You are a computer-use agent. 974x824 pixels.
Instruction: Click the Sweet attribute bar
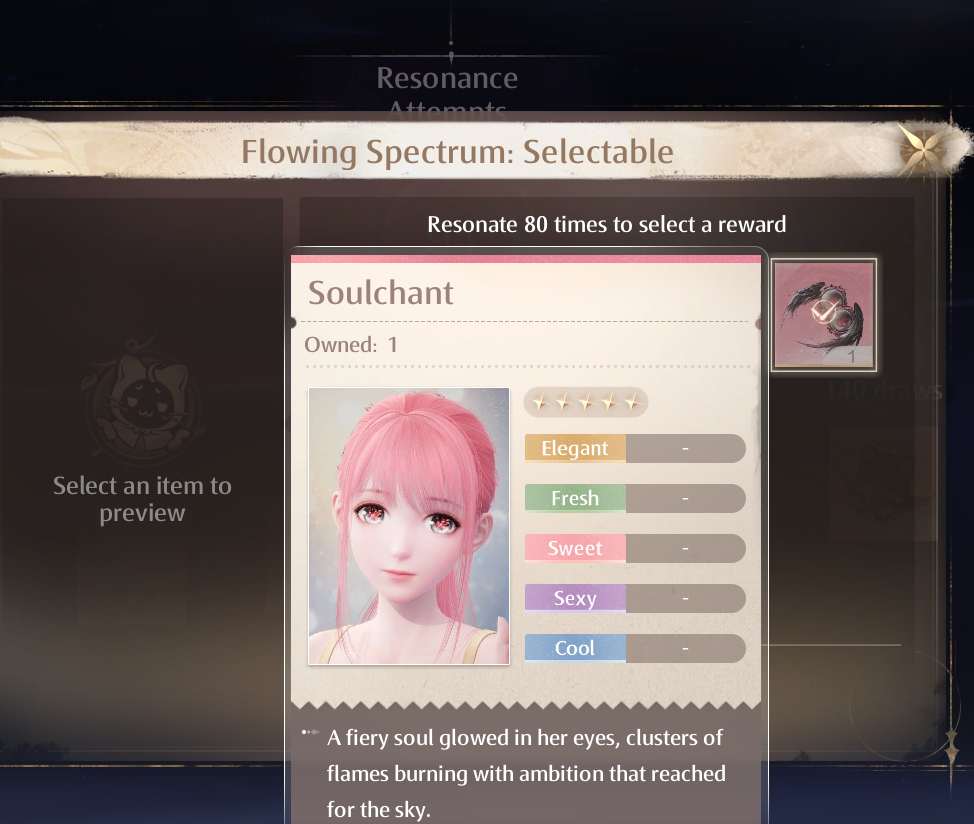pyautogui.click(x=635, y=548)
